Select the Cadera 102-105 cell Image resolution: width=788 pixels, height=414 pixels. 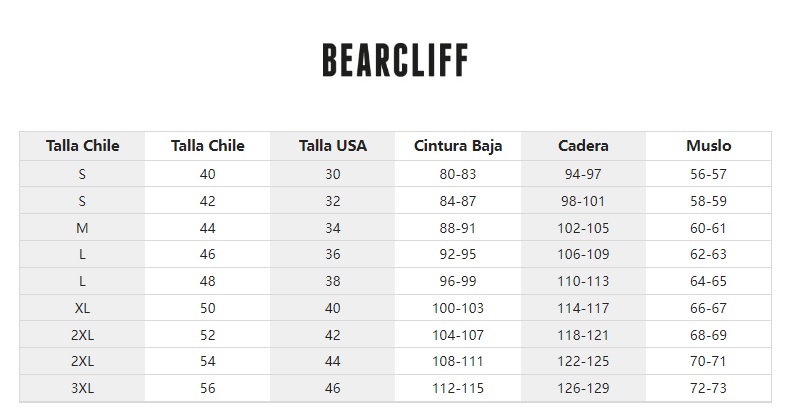click(x=583, y=228)
